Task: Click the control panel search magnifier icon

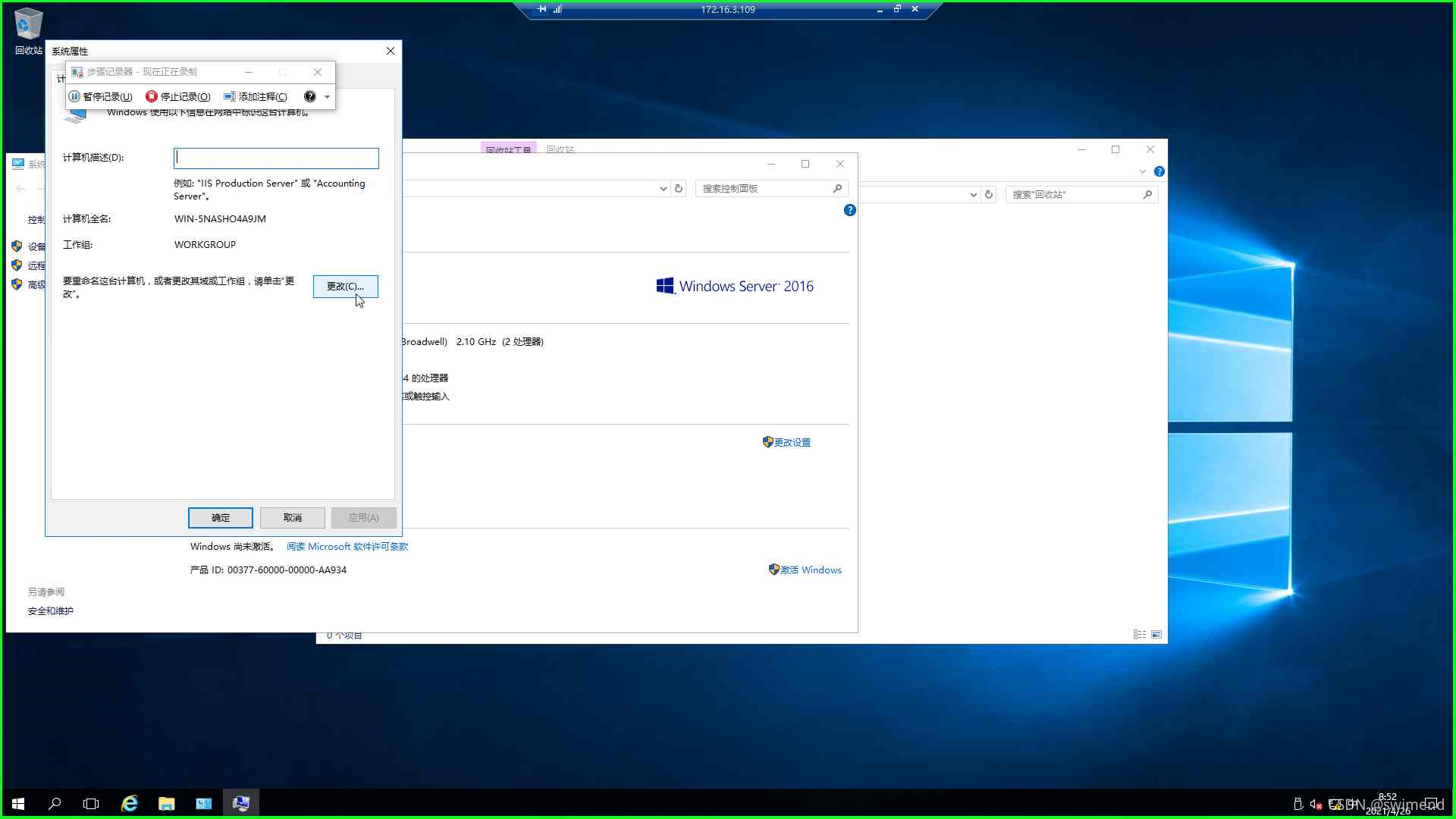Action: (x=838, y=188)
